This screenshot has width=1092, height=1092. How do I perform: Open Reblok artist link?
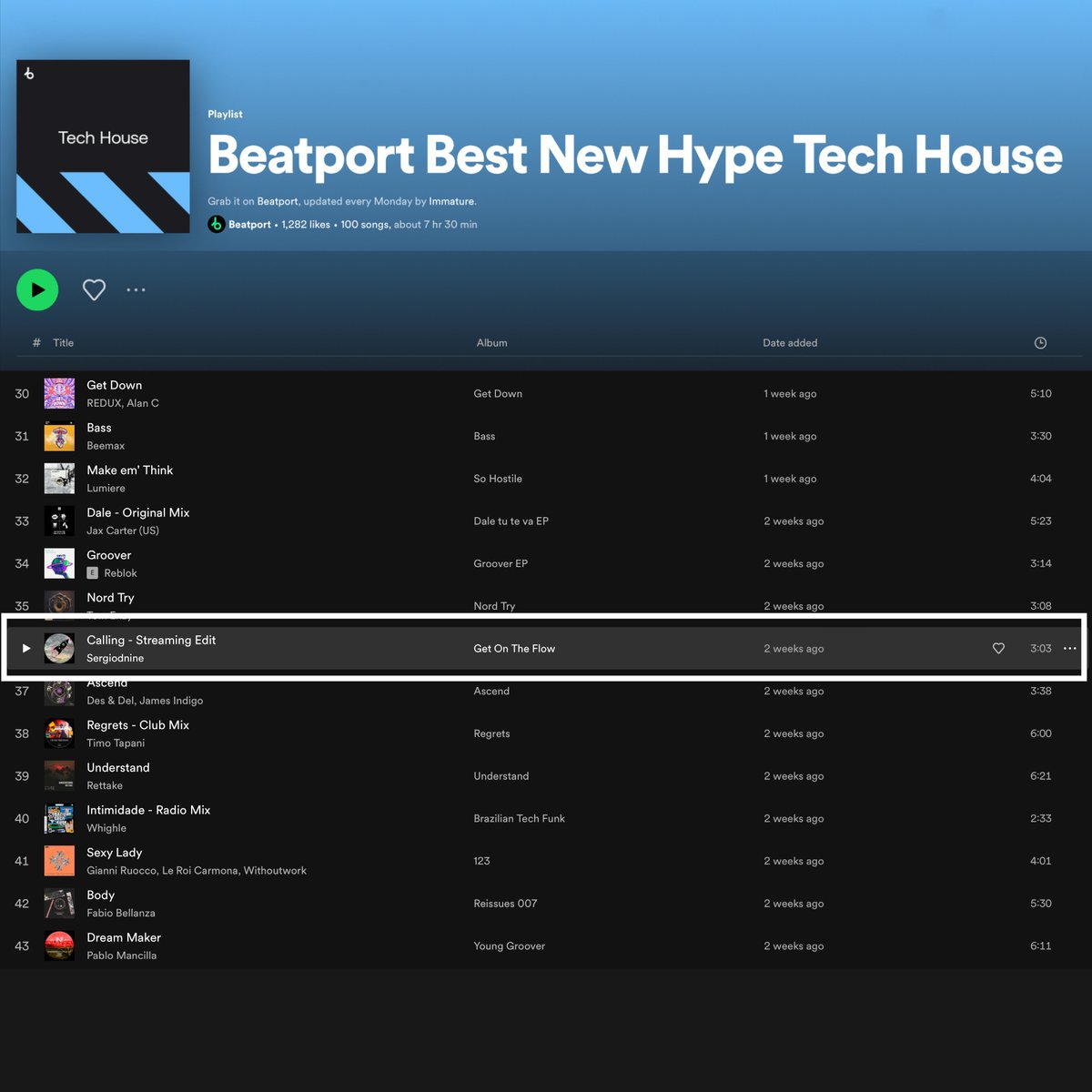pyautogui.click(x=120, y=573)
